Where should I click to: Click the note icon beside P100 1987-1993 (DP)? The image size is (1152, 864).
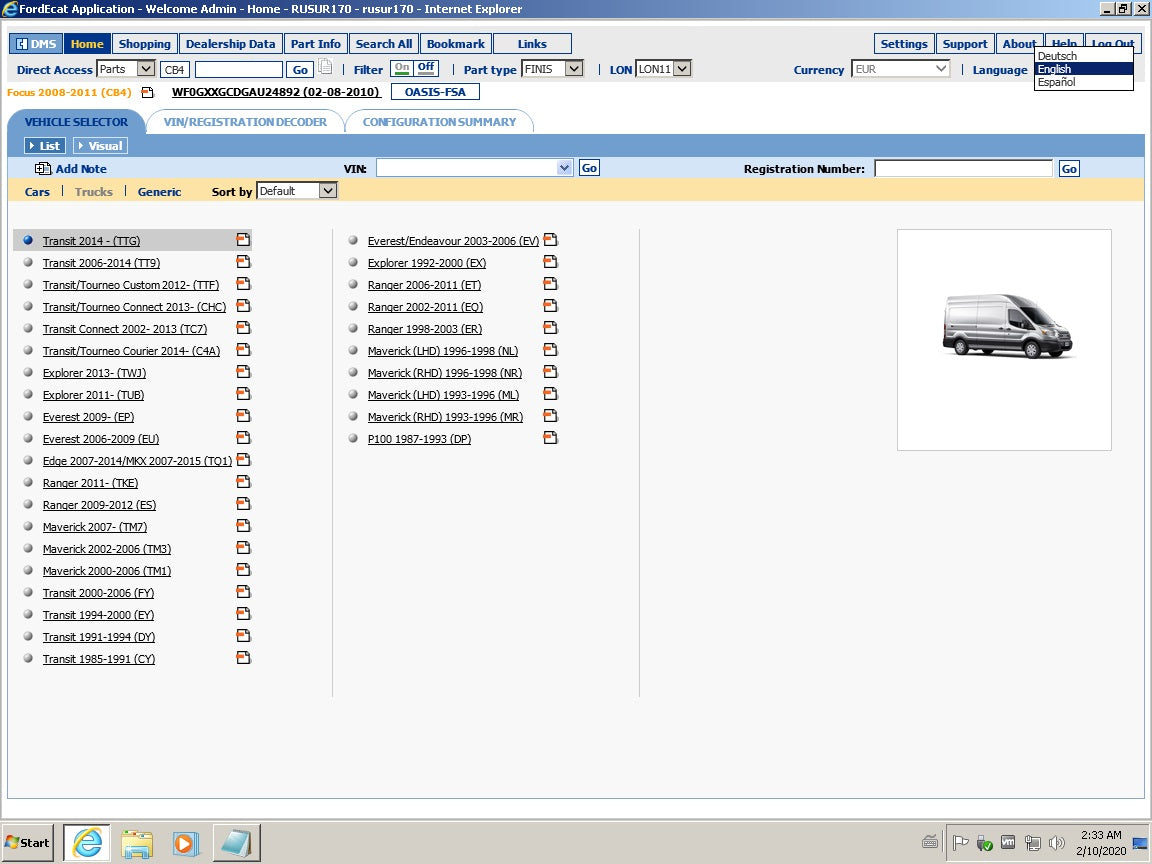point(550,437)
